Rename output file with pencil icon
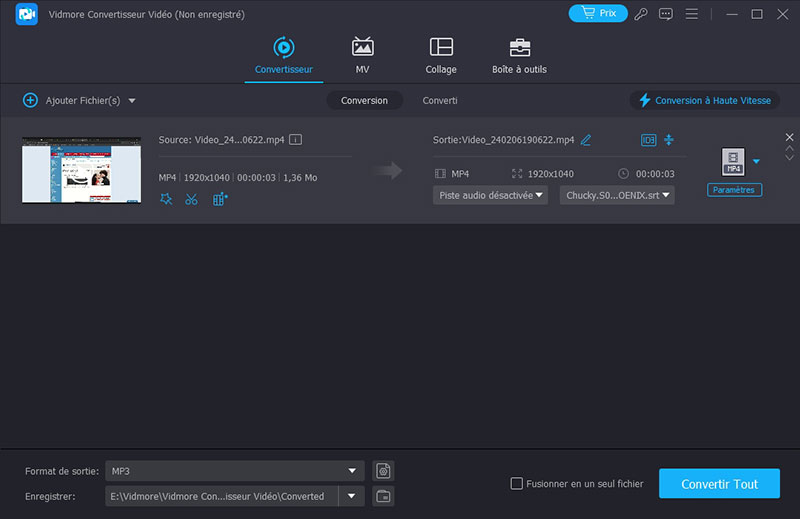800x519 pixels. [586, 140]
